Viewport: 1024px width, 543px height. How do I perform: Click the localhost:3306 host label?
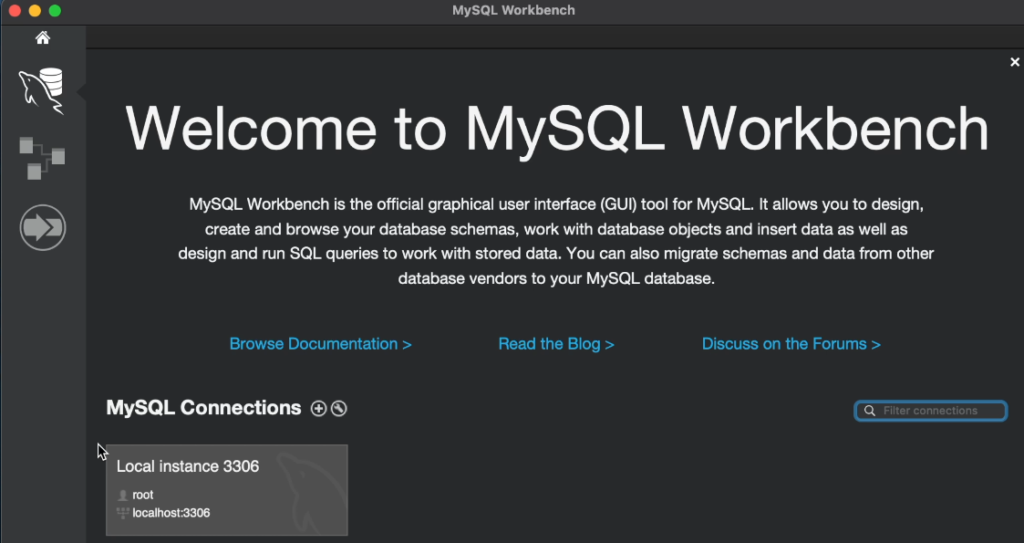pos(171,513)
